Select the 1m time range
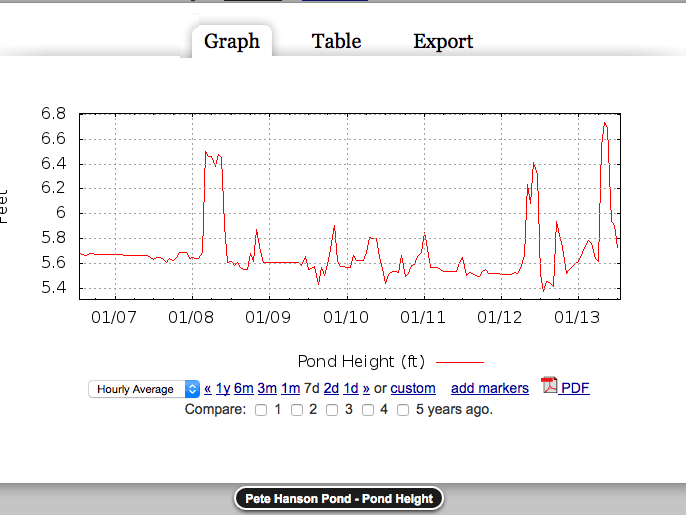Screen dimensions: 686x515 click(x=290, y=389)
